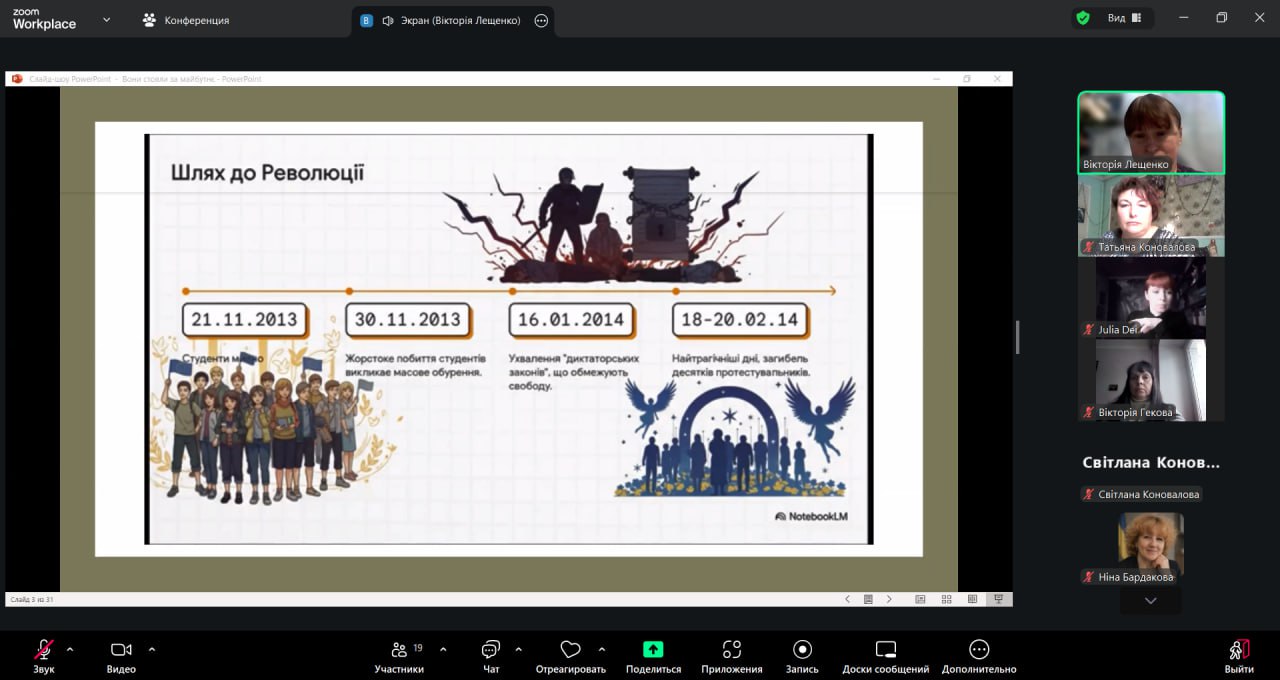Screen dimensions: 1280x680
Task: Click the green security shield icon
Action: pyautogui.click(x=1083, y=18)
